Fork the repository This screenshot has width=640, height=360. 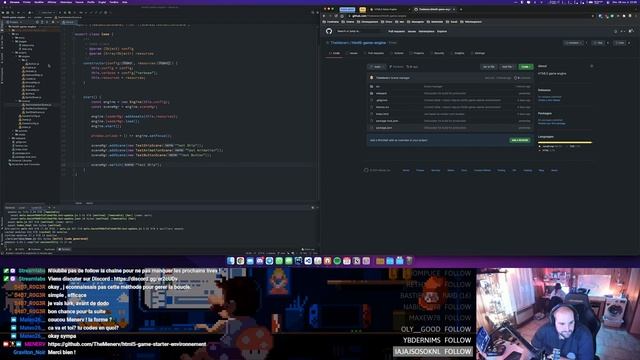click(619, 43)
